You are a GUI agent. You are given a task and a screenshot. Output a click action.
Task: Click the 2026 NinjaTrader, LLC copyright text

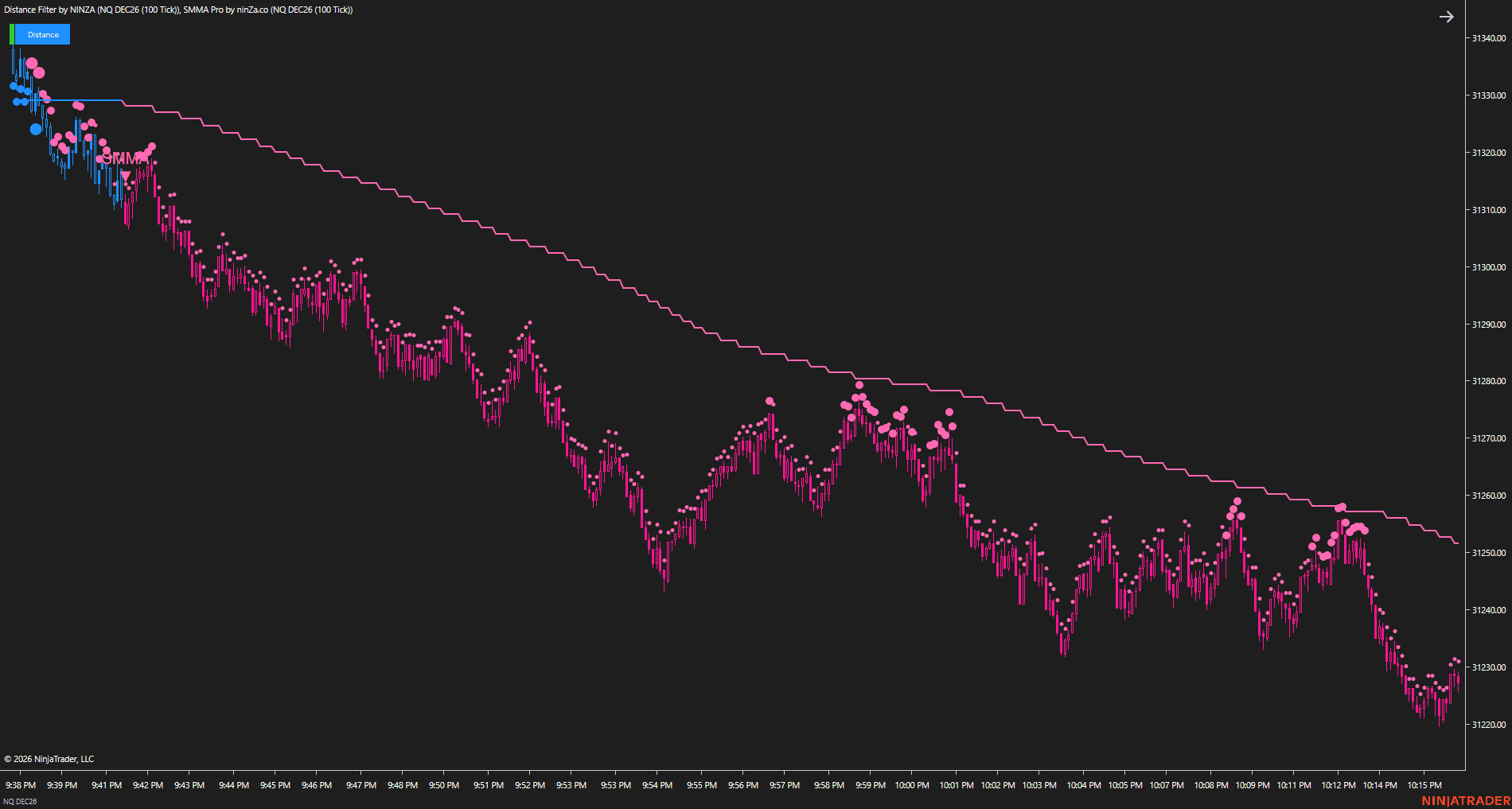coord(49,759)
